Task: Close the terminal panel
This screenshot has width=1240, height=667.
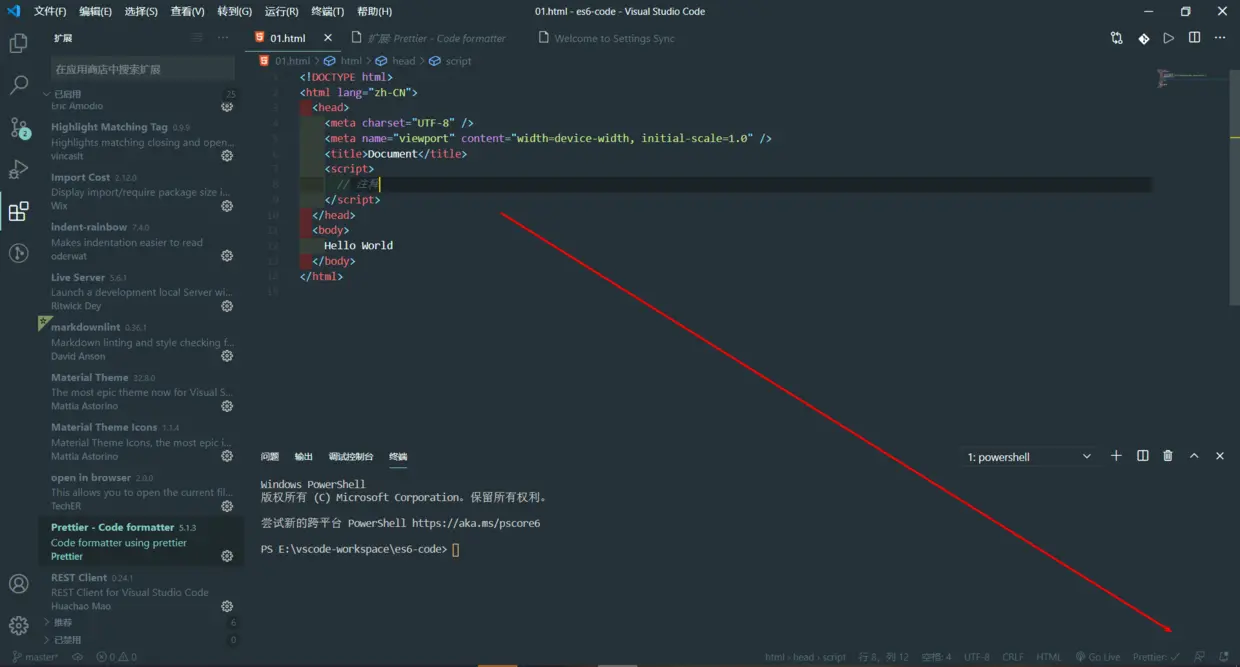Action: (1220, 456)
